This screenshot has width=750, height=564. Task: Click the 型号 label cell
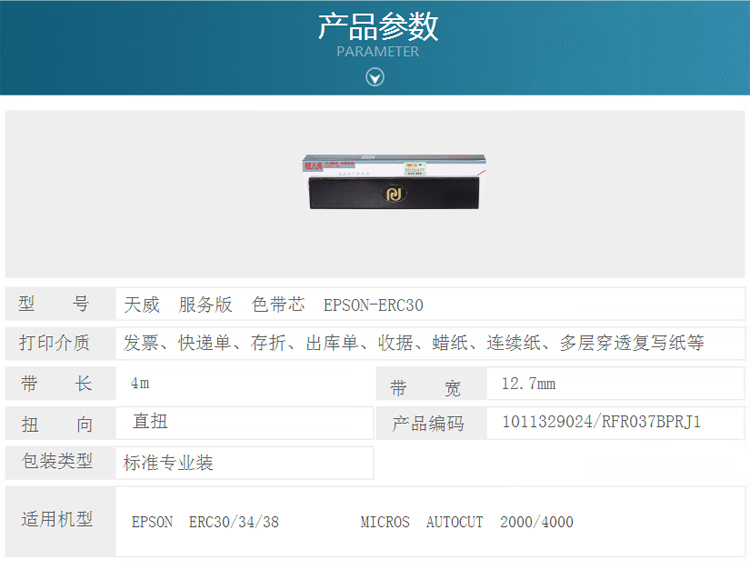(60, 304)
